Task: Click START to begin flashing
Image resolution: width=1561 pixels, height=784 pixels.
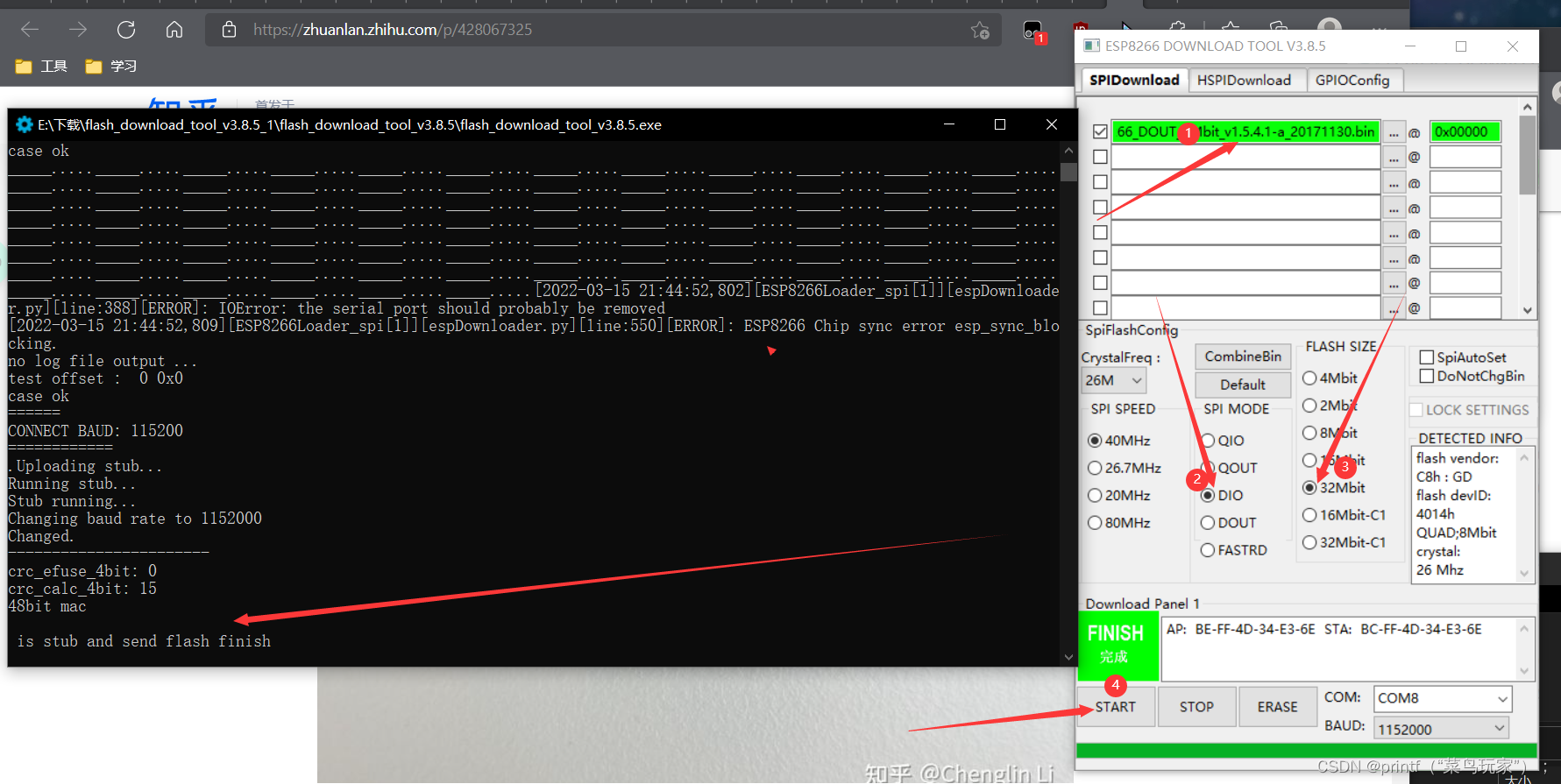Action: click(1115, 707)
